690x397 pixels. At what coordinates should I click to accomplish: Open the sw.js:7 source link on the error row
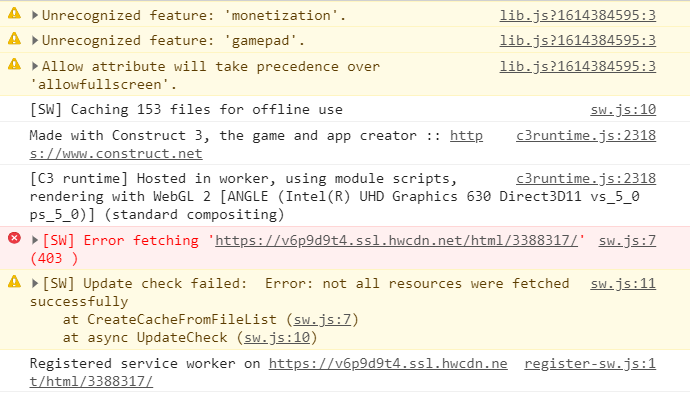tap(627, 241)
